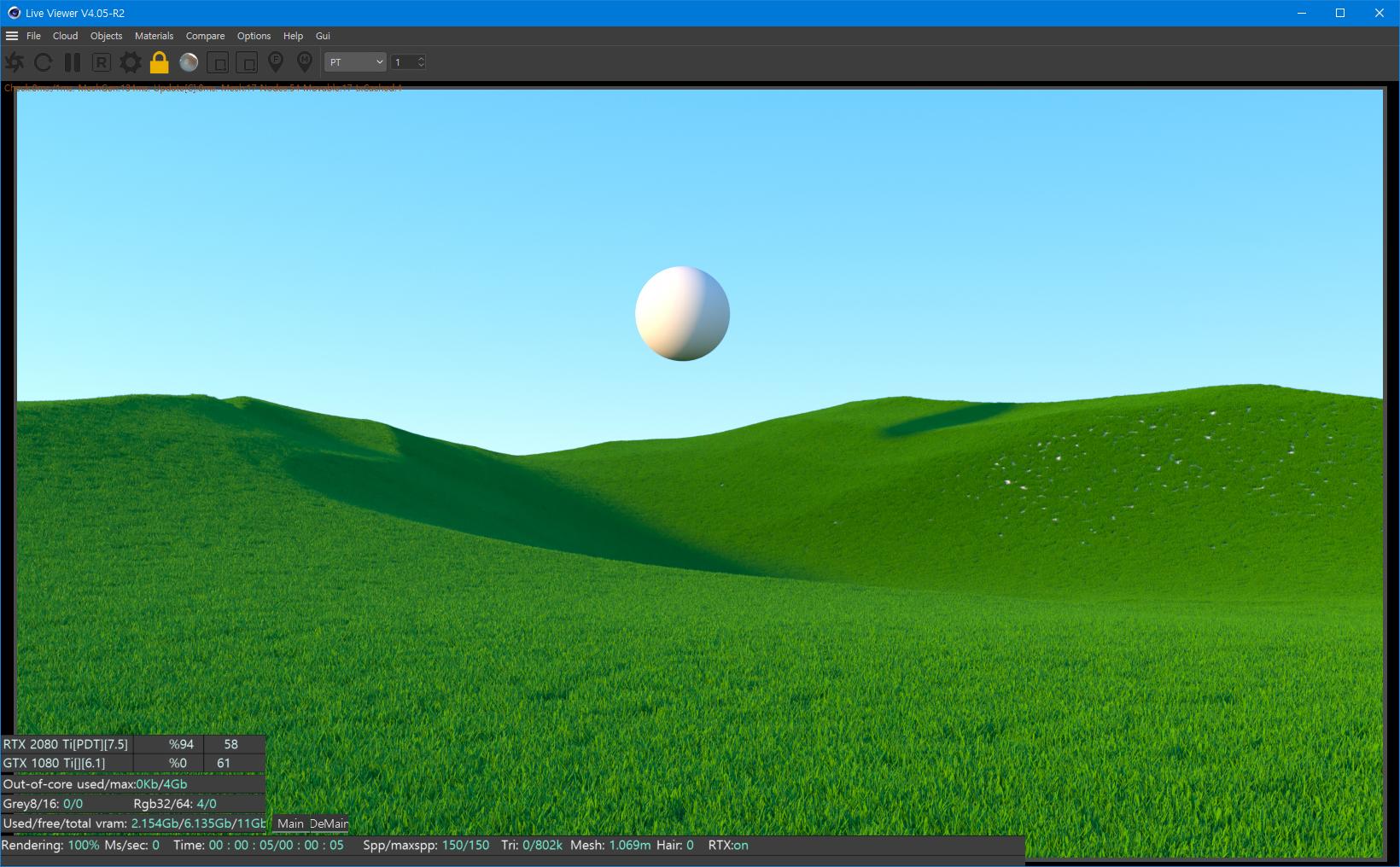This screenshot has height=867, width=1400.
Task: Open the Objects menu
Action: click(x=106, y=36)
